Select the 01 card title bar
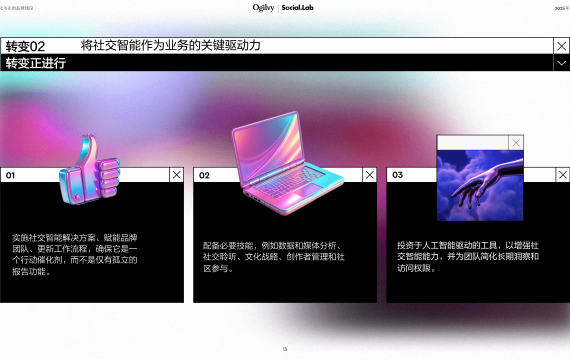This screenshot has width=570, height=360. pyautogui.click(x=85, y=175)
